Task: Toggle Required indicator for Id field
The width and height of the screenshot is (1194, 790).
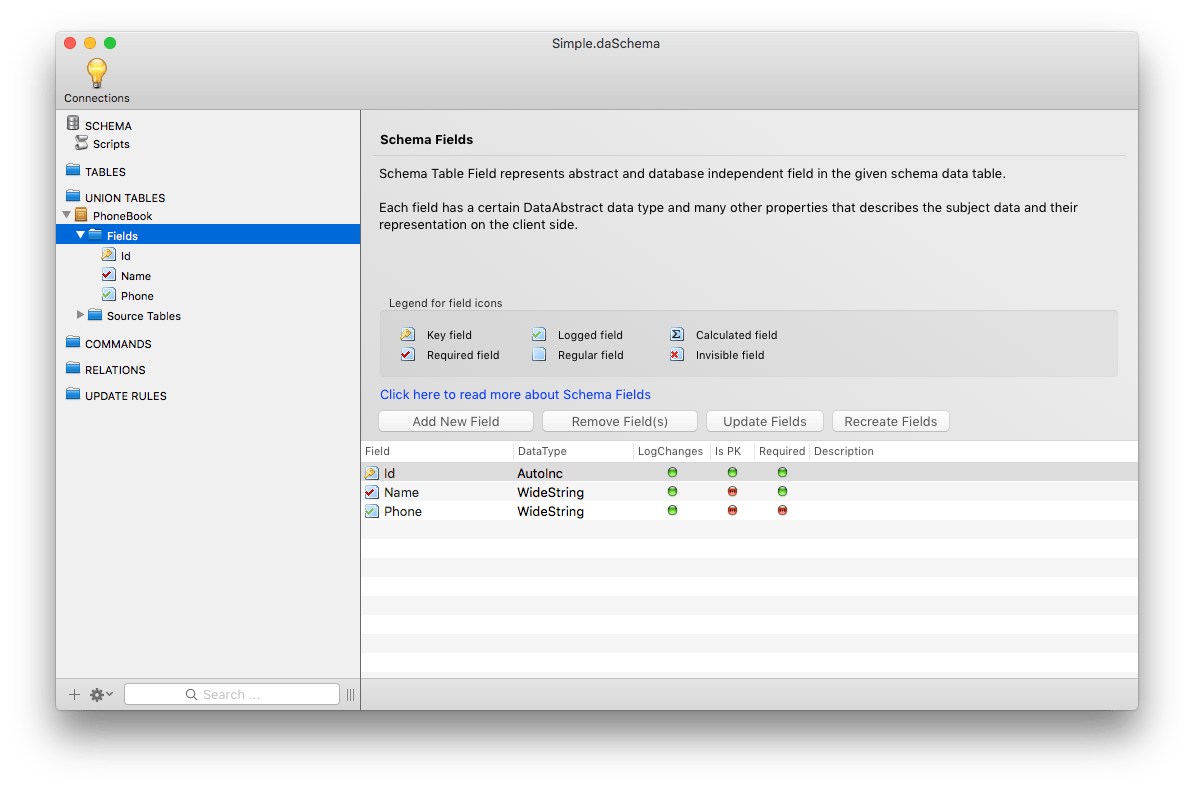Action: [782, 472]
